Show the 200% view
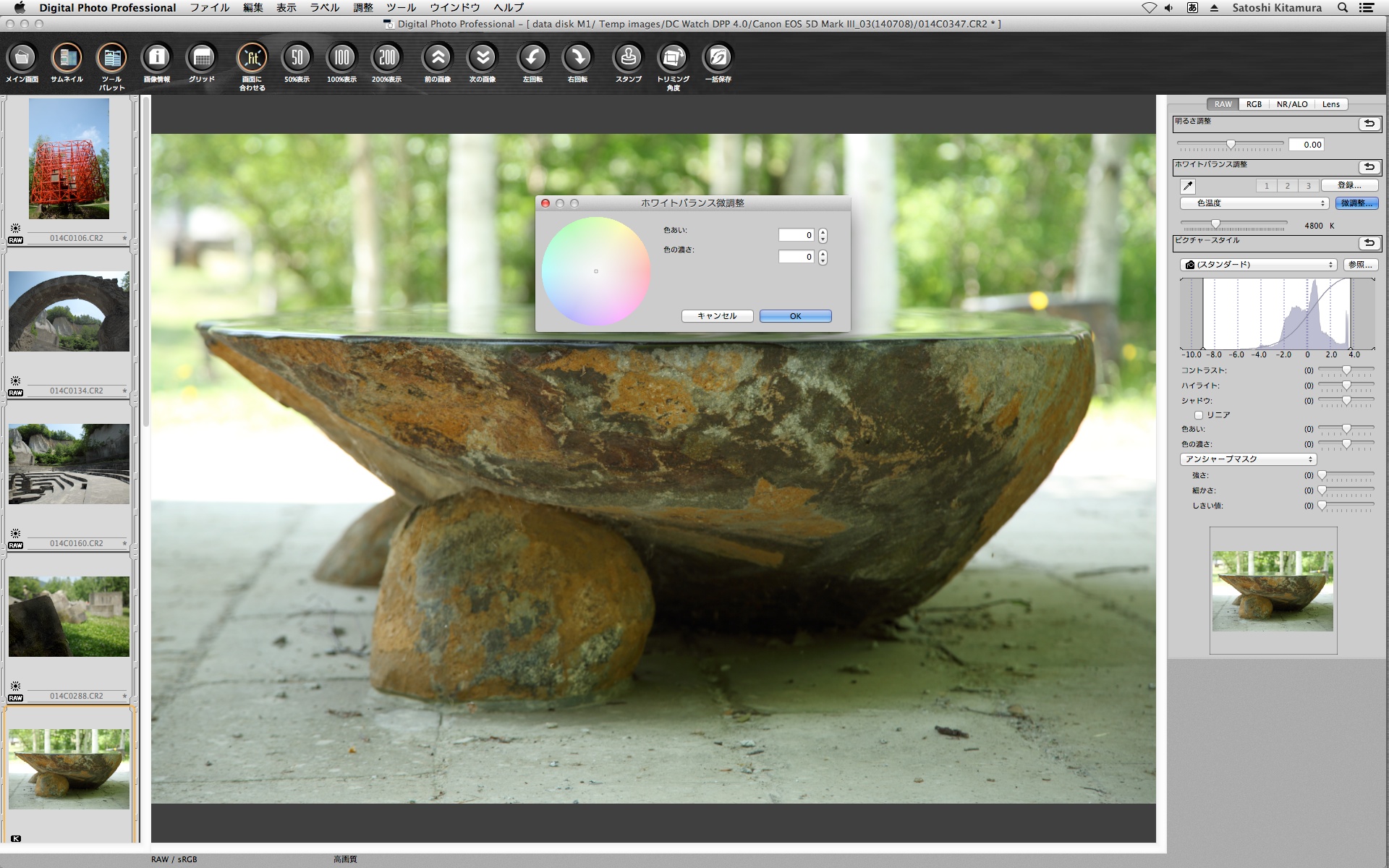 point(386,58)
